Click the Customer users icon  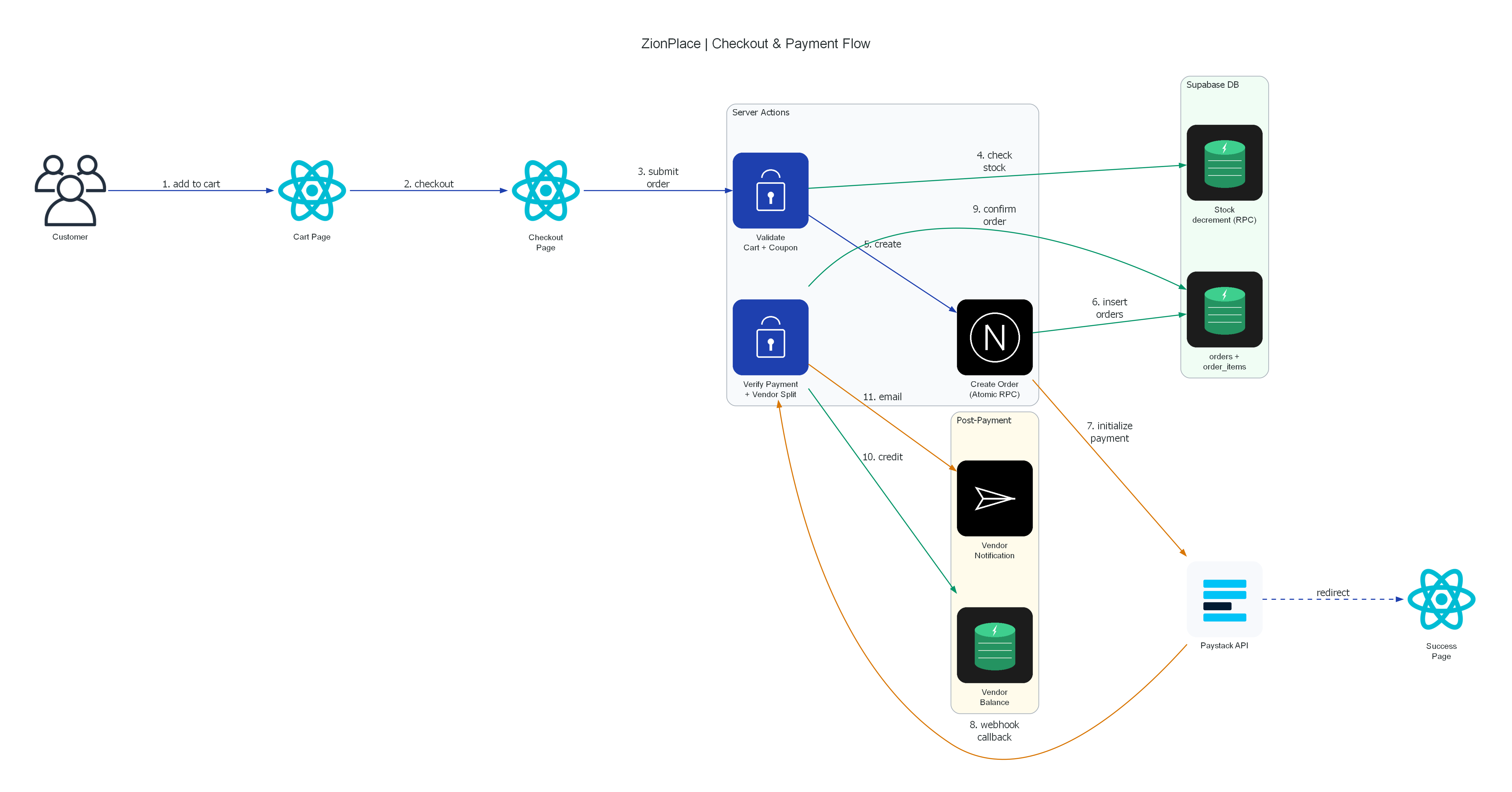71,190
